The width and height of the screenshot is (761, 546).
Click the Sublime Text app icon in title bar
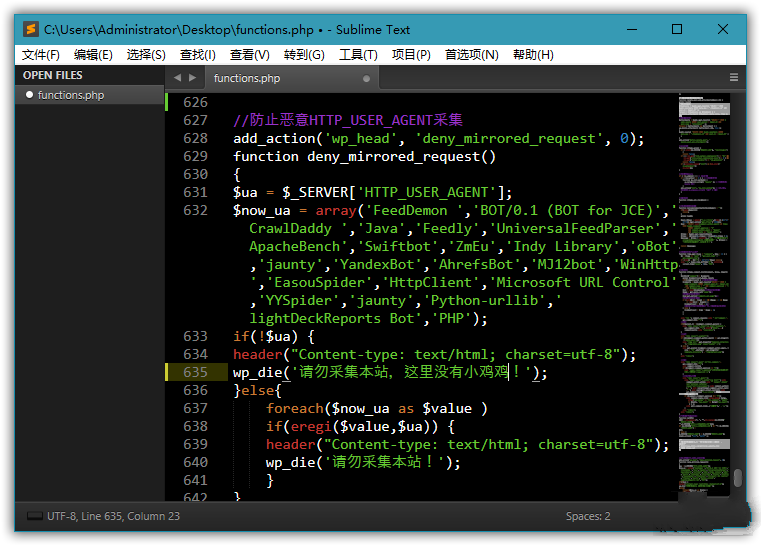(x=31, y=30)
